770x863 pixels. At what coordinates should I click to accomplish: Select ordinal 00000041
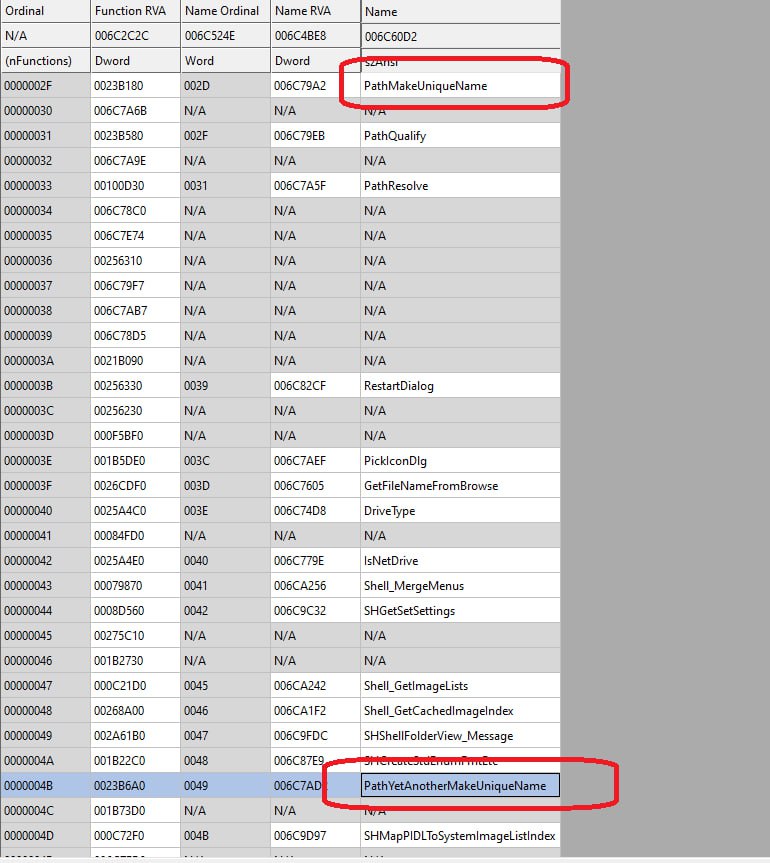click(45, 536)
